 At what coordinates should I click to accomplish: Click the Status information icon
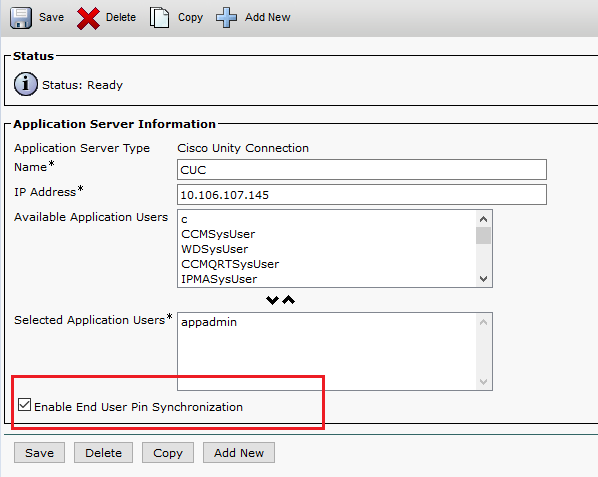click(x=26, y=84)
